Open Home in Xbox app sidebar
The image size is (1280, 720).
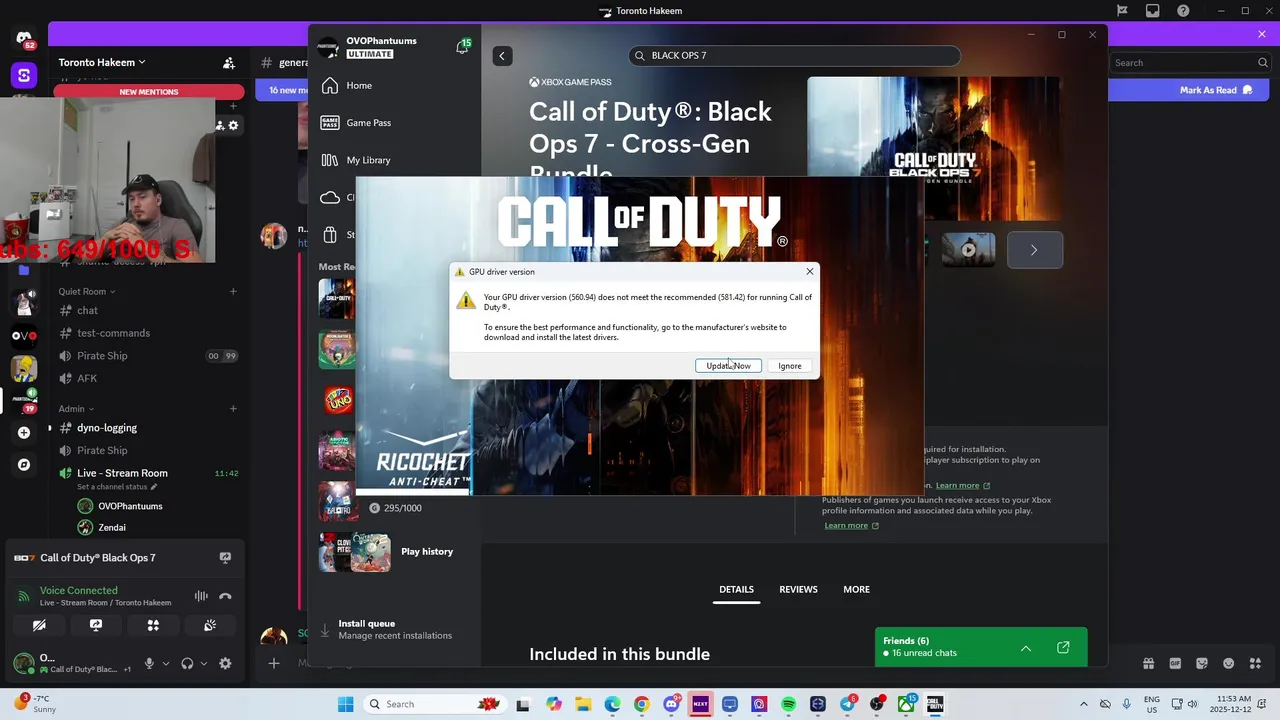pos(359,86)
